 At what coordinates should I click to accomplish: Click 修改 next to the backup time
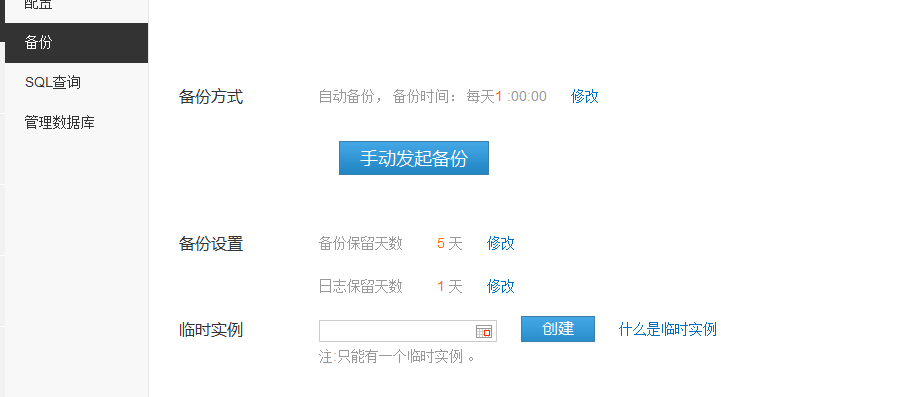pos(584,96)
